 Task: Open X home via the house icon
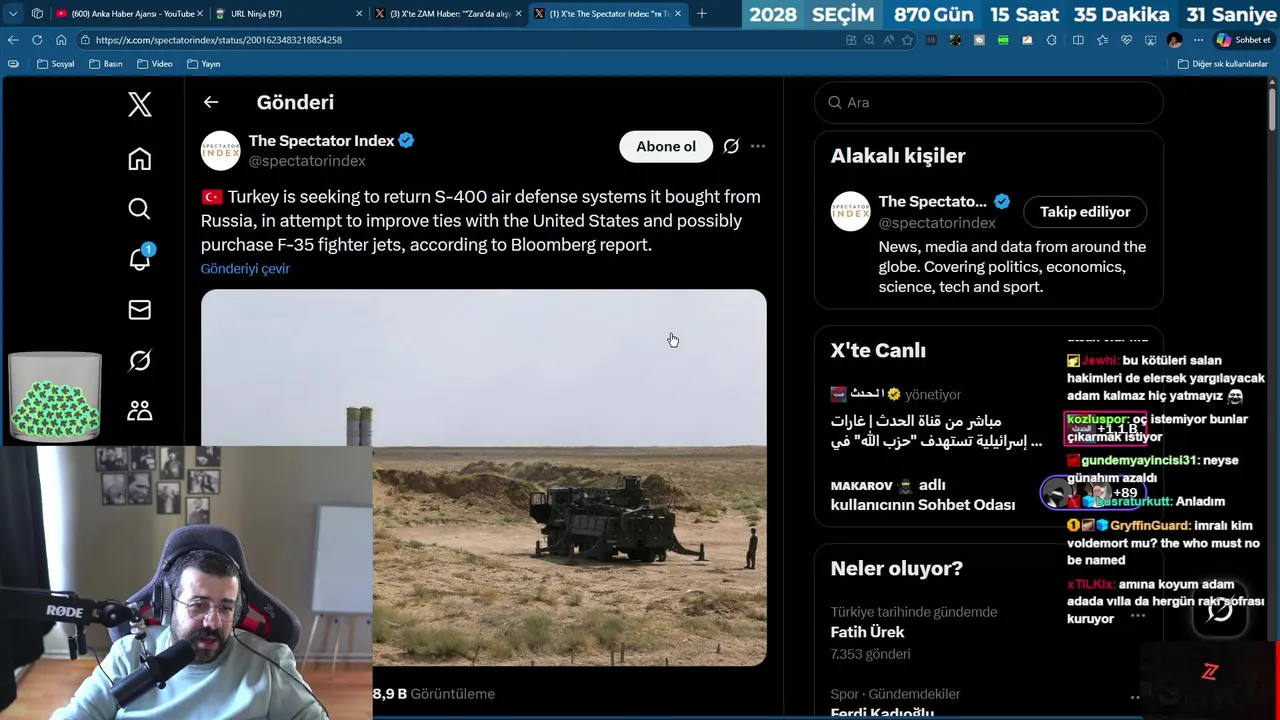click(139, 159)
